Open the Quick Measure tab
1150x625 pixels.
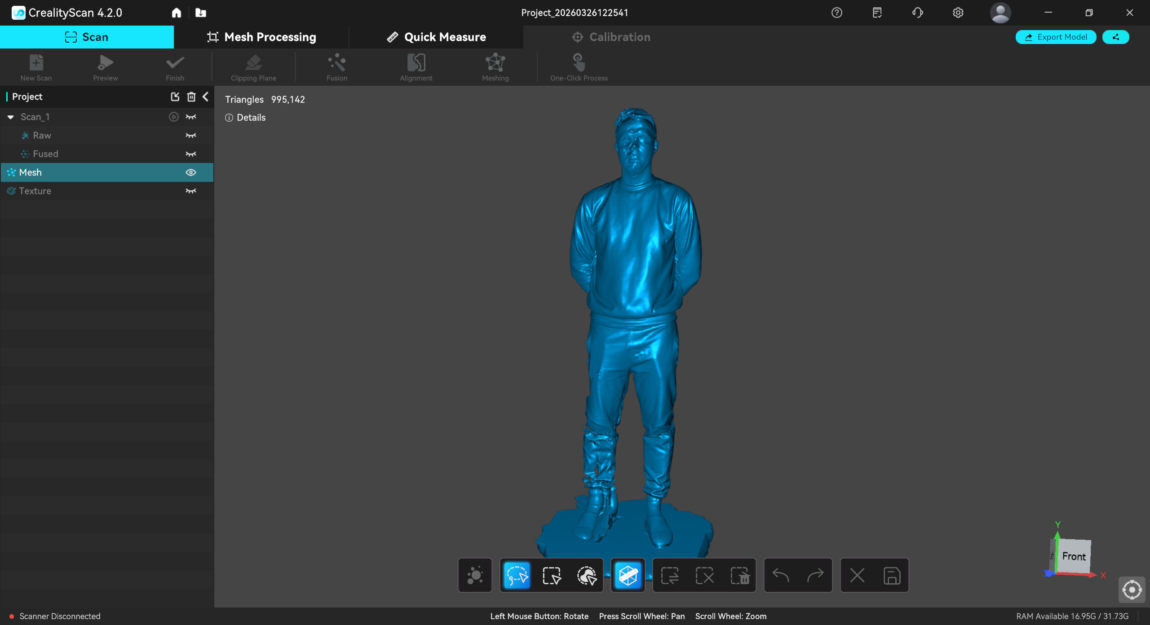click(436, 37)
